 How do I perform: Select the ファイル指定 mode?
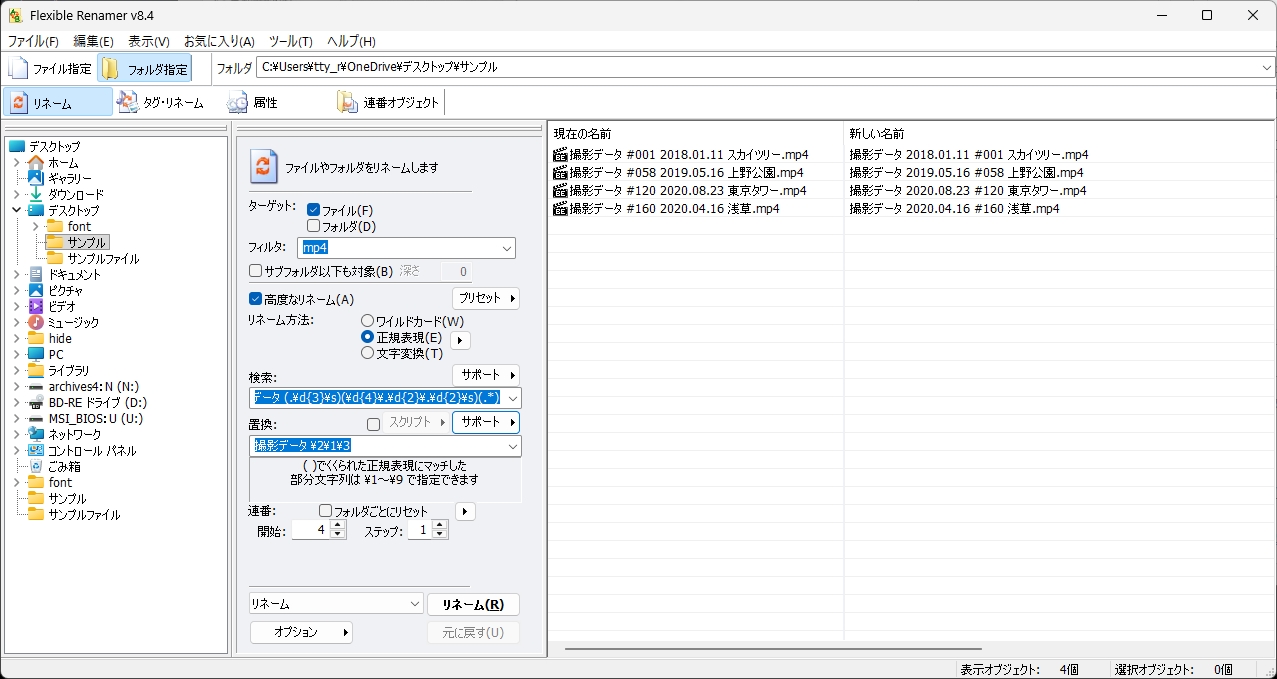(x=50, y=69)
